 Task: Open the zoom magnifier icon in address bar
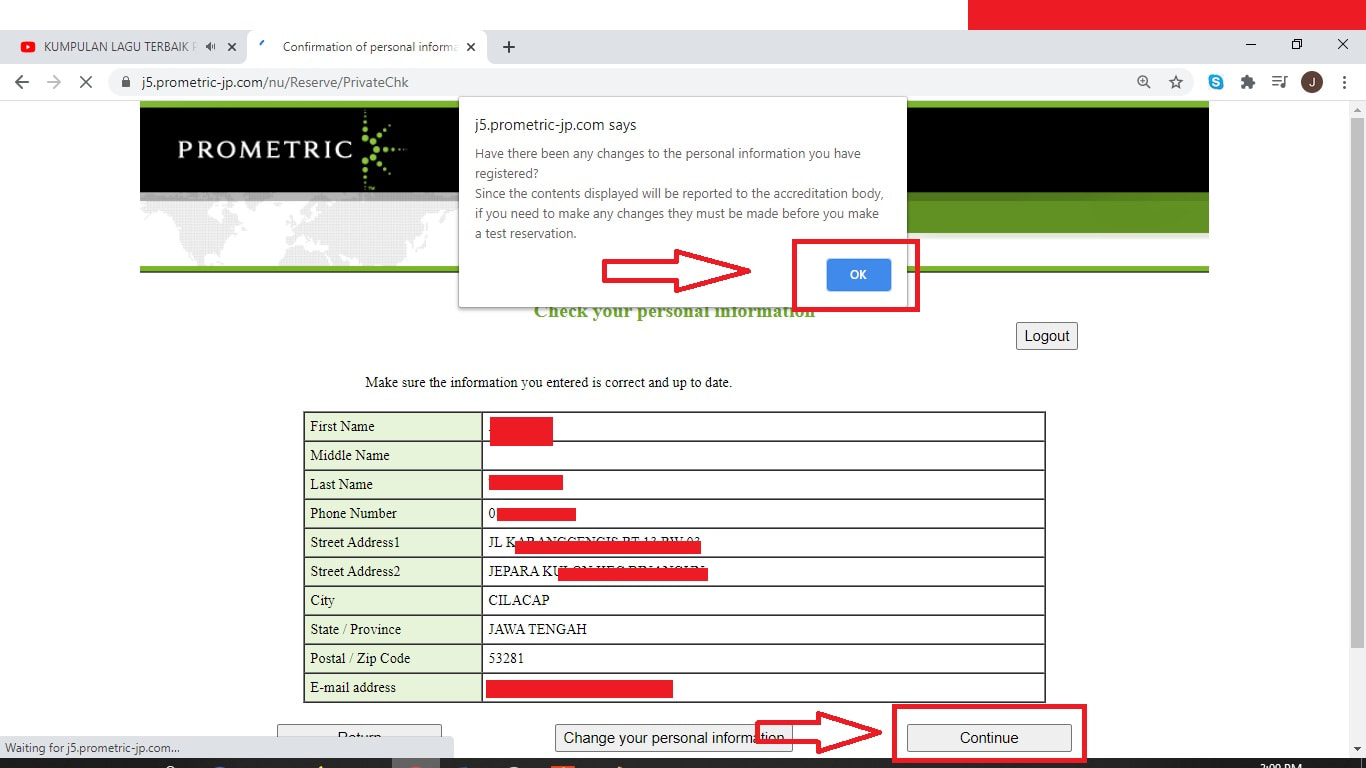pyautogui.click(x=1144, y=82)
